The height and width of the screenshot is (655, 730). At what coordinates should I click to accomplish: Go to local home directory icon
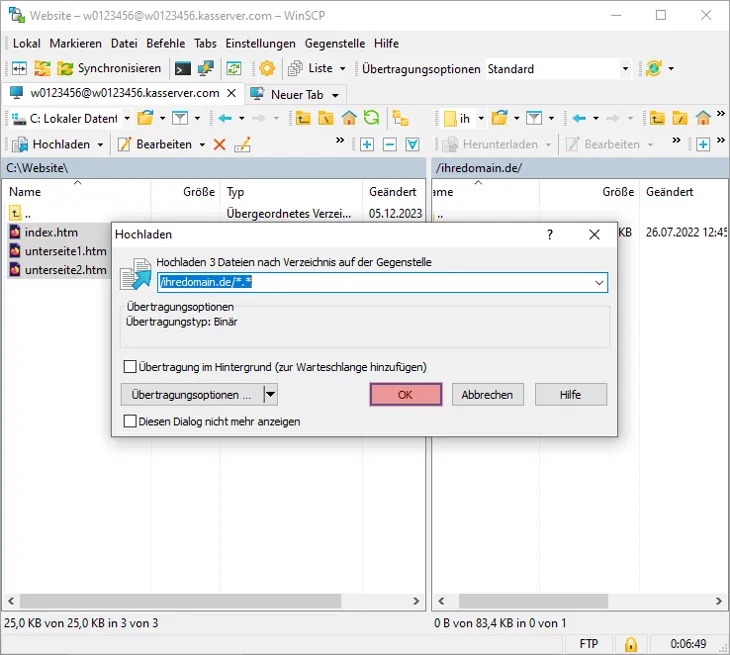(x=349, y=118)
